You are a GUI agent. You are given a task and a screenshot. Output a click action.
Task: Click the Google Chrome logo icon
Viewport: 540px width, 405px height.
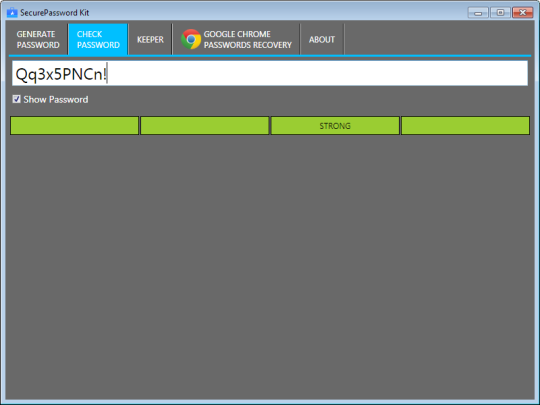(x=191, y=39)
